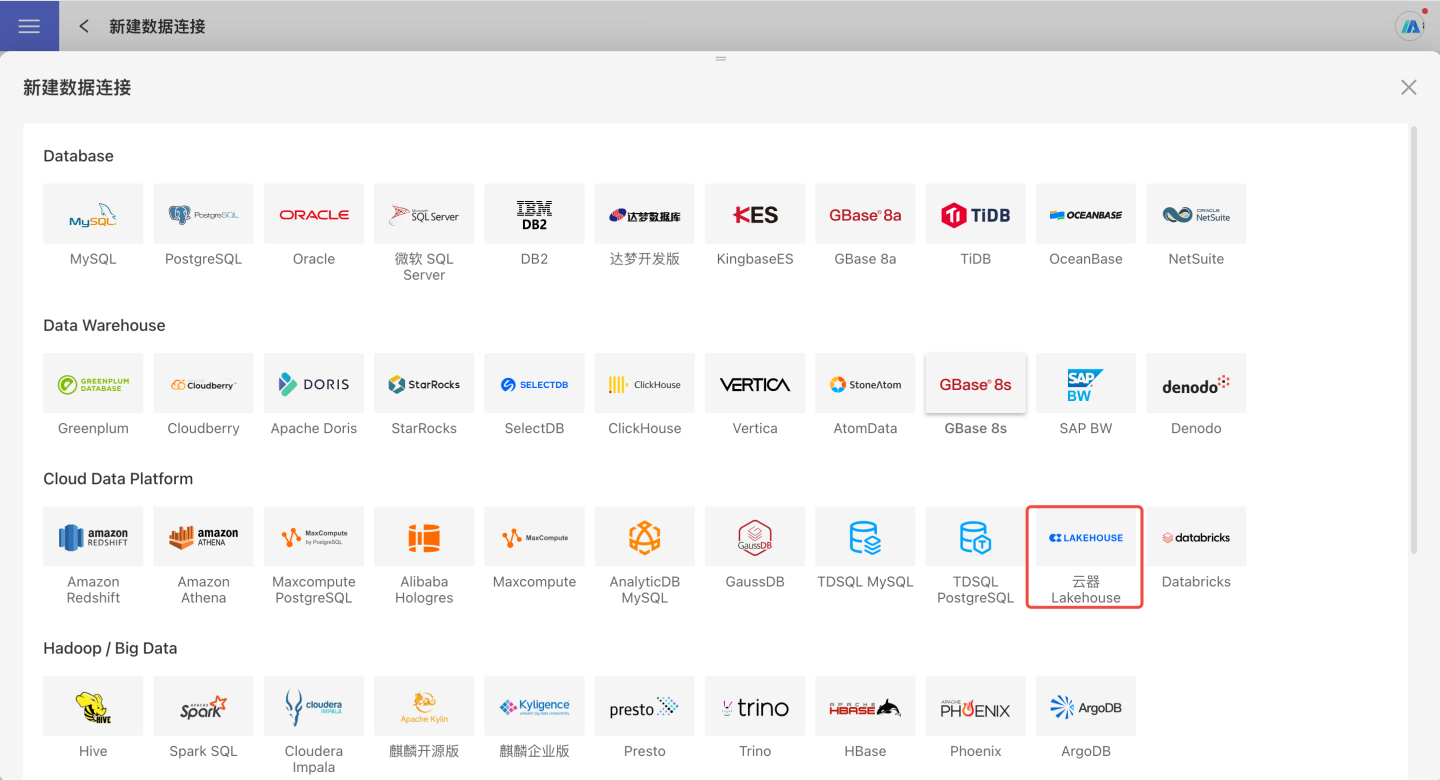Pick the TiDB connector
Image resolution: width=1440 pixels, height=780 pixels.
(x=975, y=214)
